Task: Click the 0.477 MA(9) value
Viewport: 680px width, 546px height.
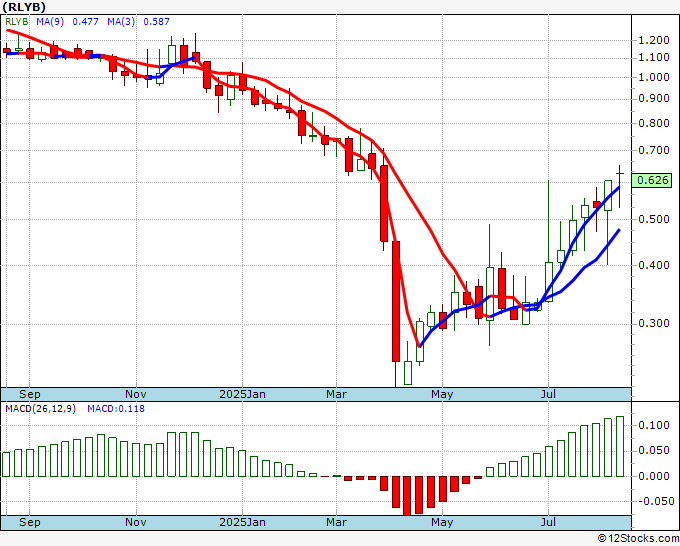Action: tap(85, 22)
